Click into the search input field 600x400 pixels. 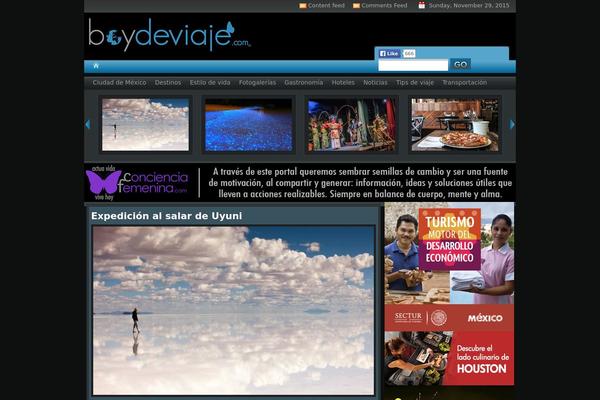pos(413,65)
